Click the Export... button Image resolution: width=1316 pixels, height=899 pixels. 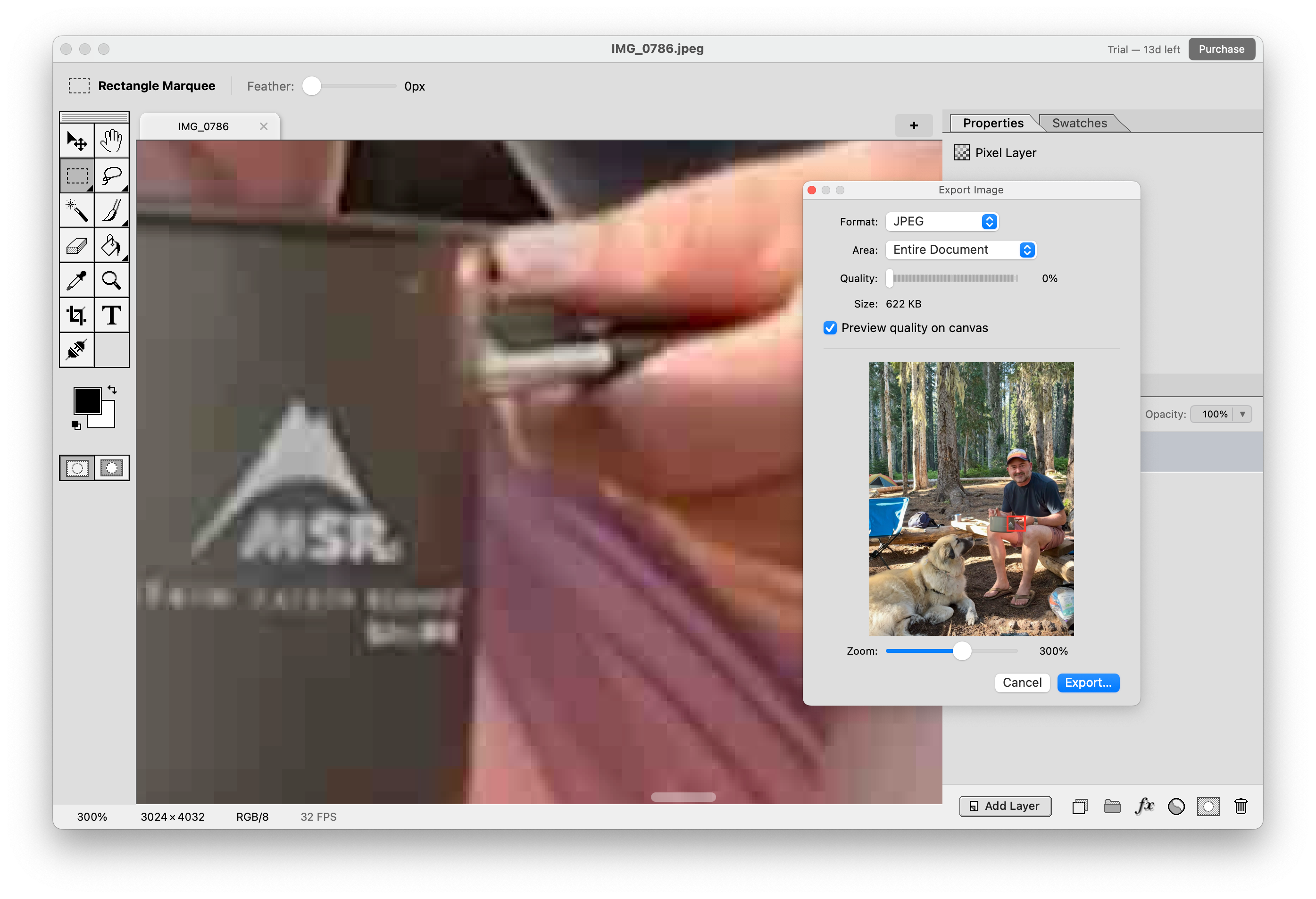1088,683
